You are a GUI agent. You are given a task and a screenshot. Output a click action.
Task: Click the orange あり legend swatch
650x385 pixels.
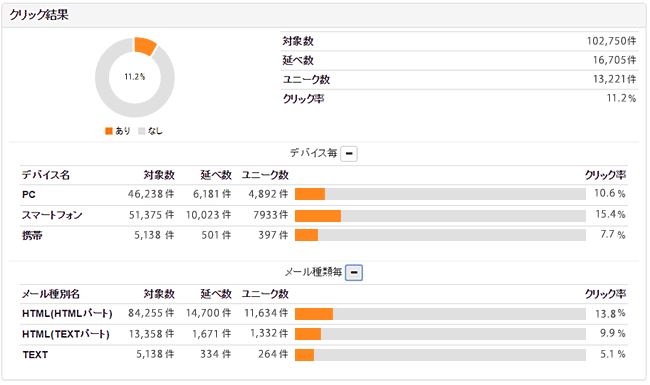[109, 131]
